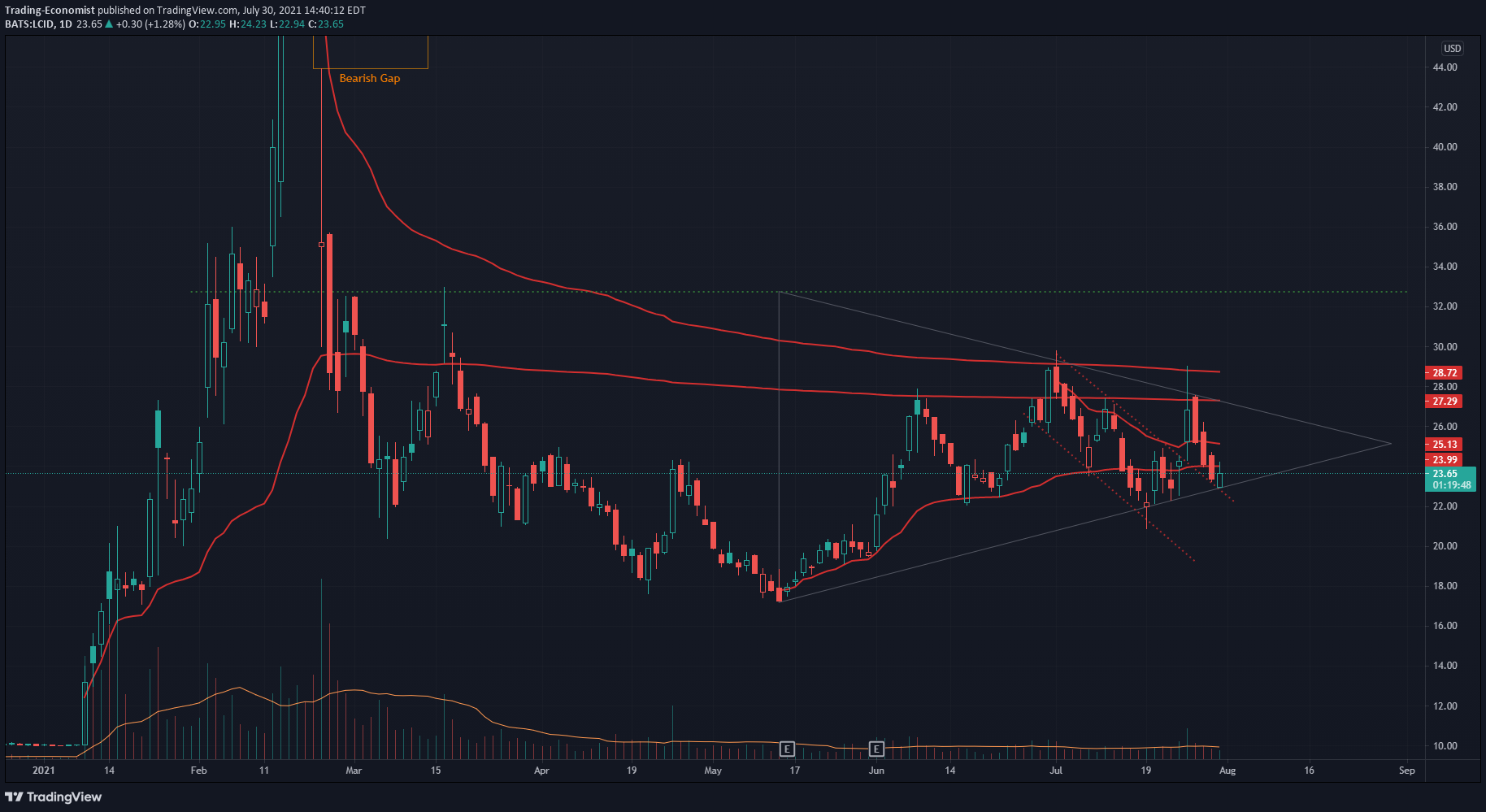The width and height of the screenshot is (1486, 812).
Task: Click the 25.13 moving average price tag
Action: pyautogui.click(x=1444, y=445)
